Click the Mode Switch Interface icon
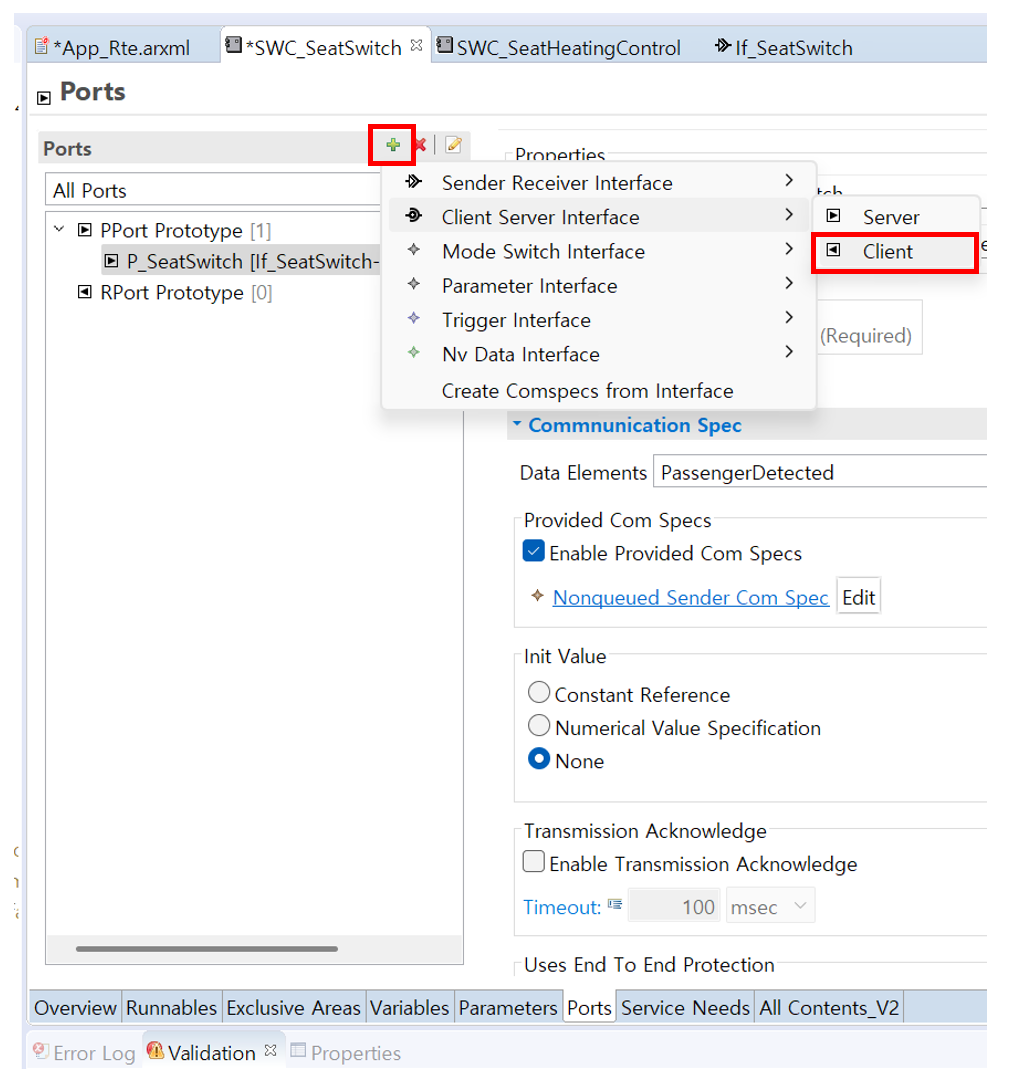Viewport: 1018px width, 1081px height. pyautogui.click(x=414, y=250)
